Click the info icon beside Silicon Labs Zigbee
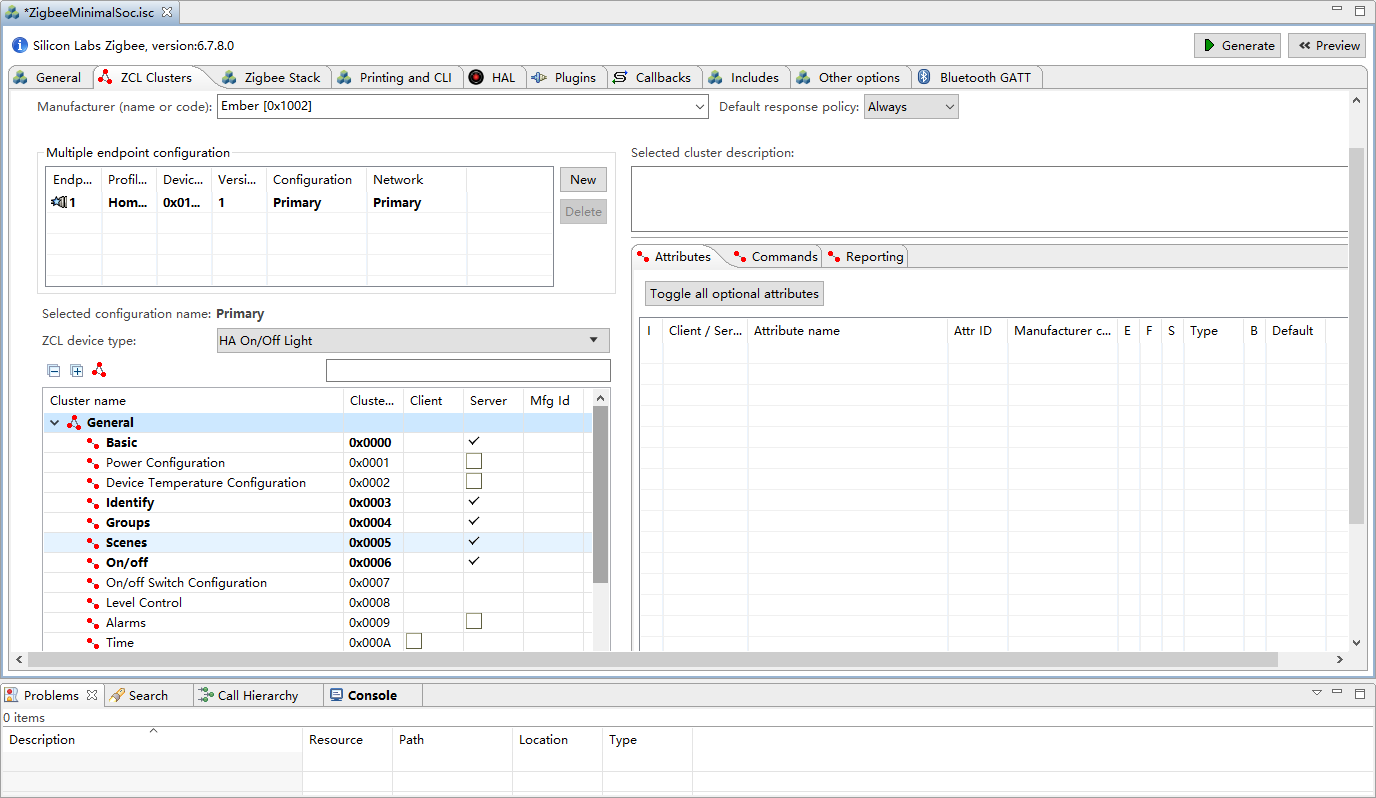The height and width of the screenshot is (798, 1376). point(20,45)
